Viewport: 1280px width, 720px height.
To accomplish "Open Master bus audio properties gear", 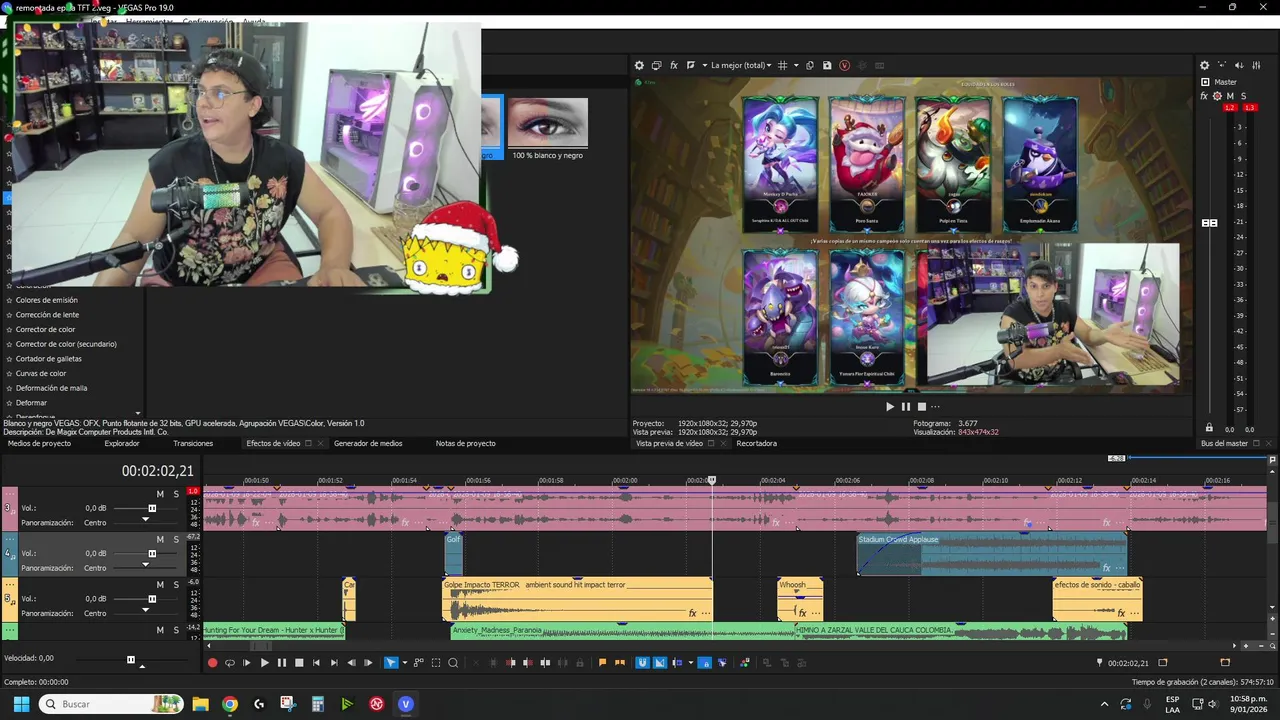I will click(1204, 65).
